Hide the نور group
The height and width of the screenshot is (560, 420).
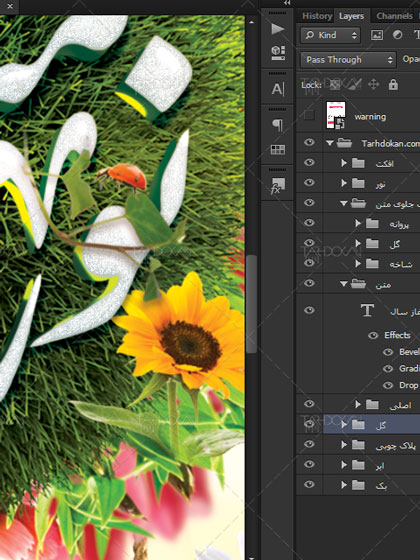[309, 182]
